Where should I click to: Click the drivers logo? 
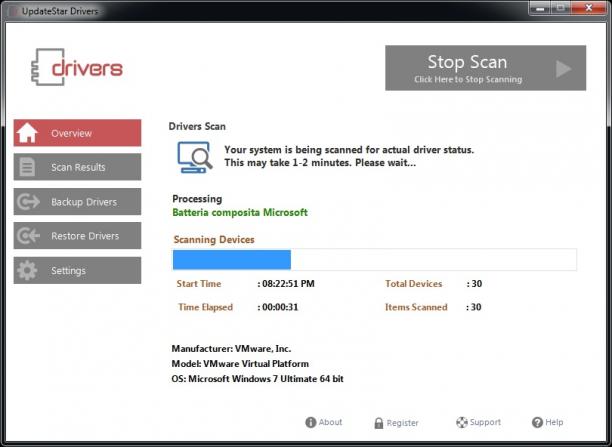pos(77,67)
